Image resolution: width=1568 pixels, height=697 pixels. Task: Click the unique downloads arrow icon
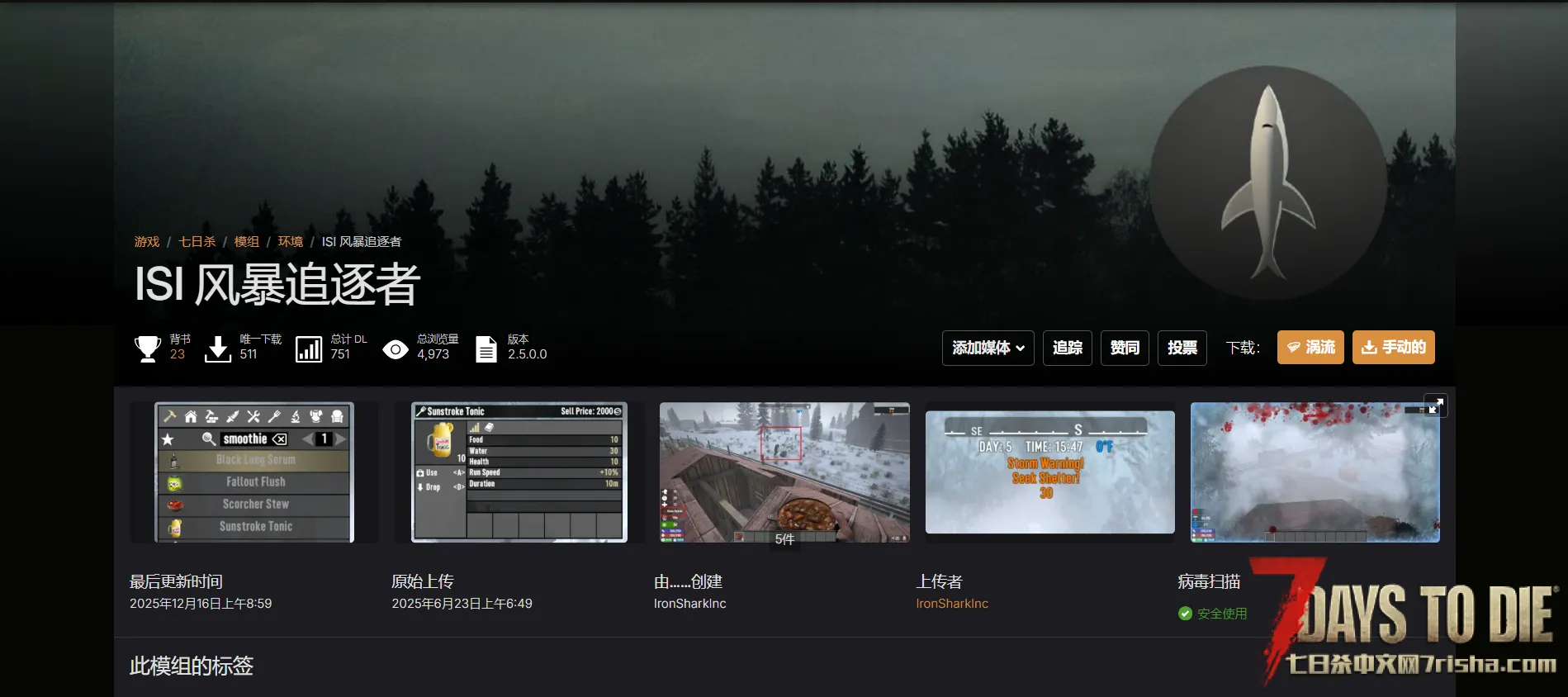point(218,348)
